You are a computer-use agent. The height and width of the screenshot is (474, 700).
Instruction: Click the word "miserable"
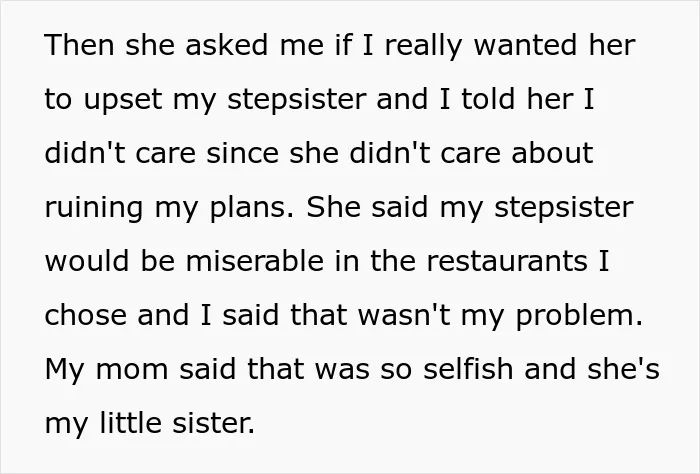coord(255,261)
